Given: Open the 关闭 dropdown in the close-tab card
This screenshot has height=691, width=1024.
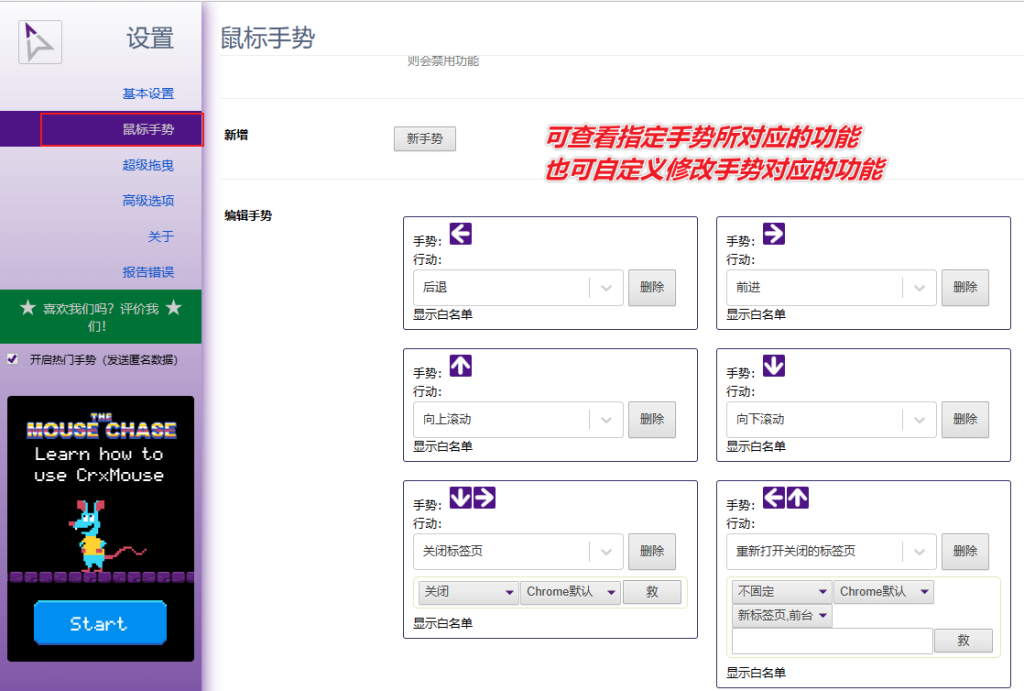Looking at the screenshot, I should point(467,592).
